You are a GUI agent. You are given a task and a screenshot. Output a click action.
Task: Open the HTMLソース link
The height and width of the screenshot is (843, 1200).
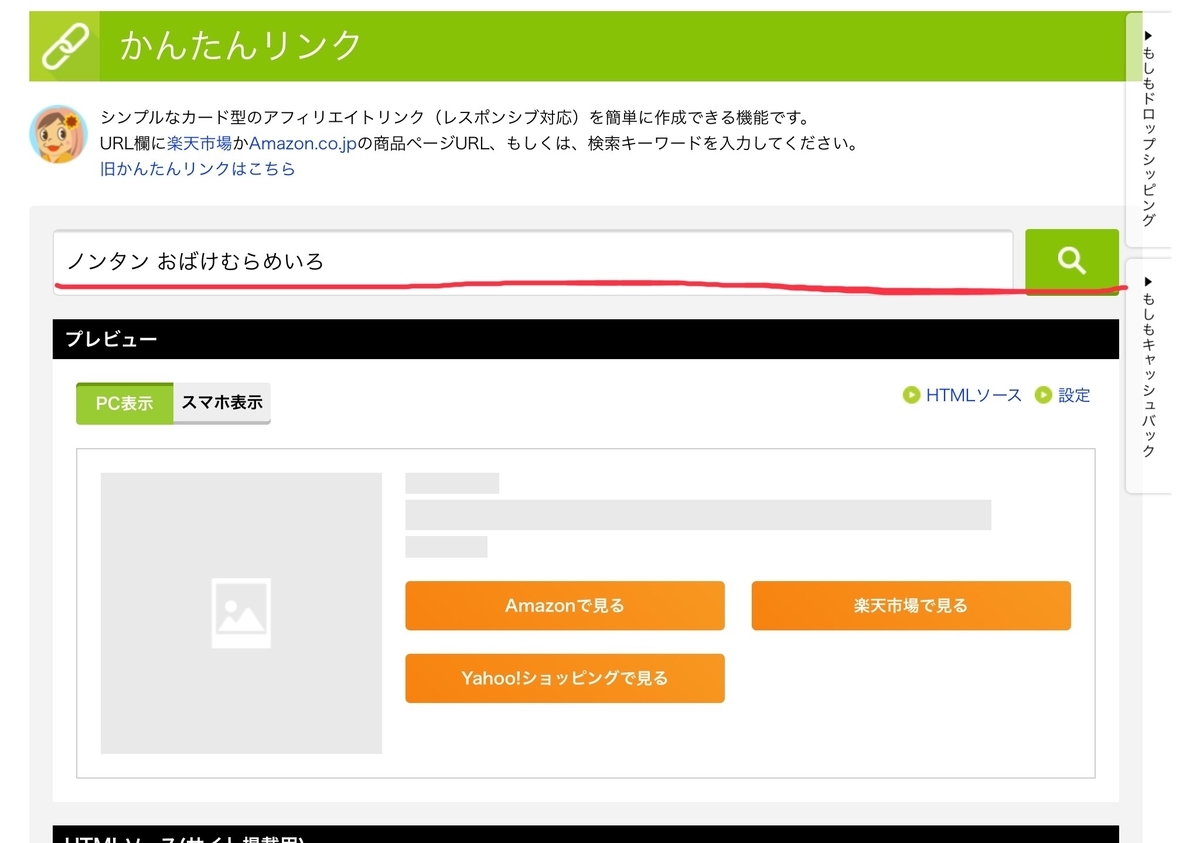click(x=973, y=395)
